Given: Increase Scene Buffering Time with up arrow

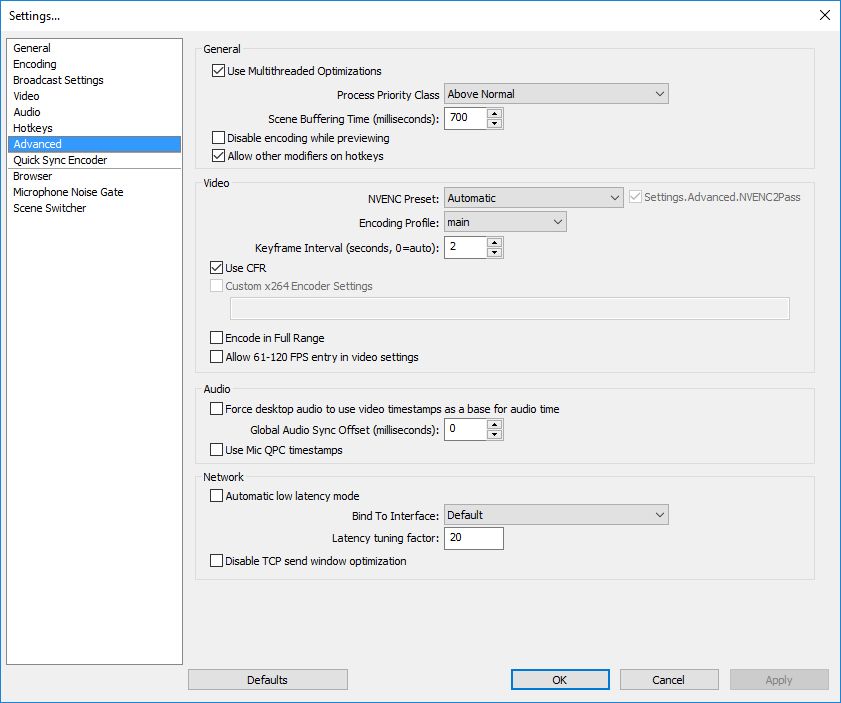Looking at the screenshot, I should [x=494, y=113].
